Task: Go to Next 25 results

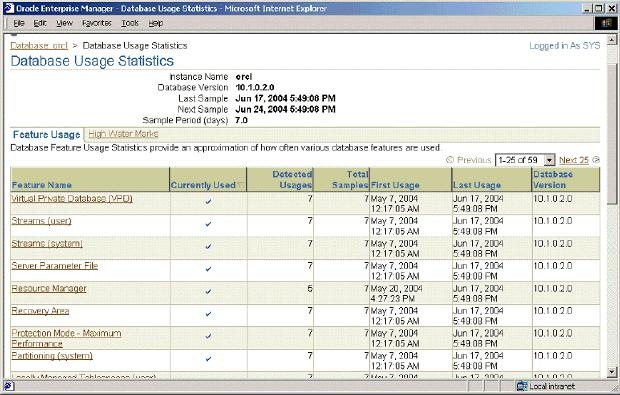Action: pos(574,160)
